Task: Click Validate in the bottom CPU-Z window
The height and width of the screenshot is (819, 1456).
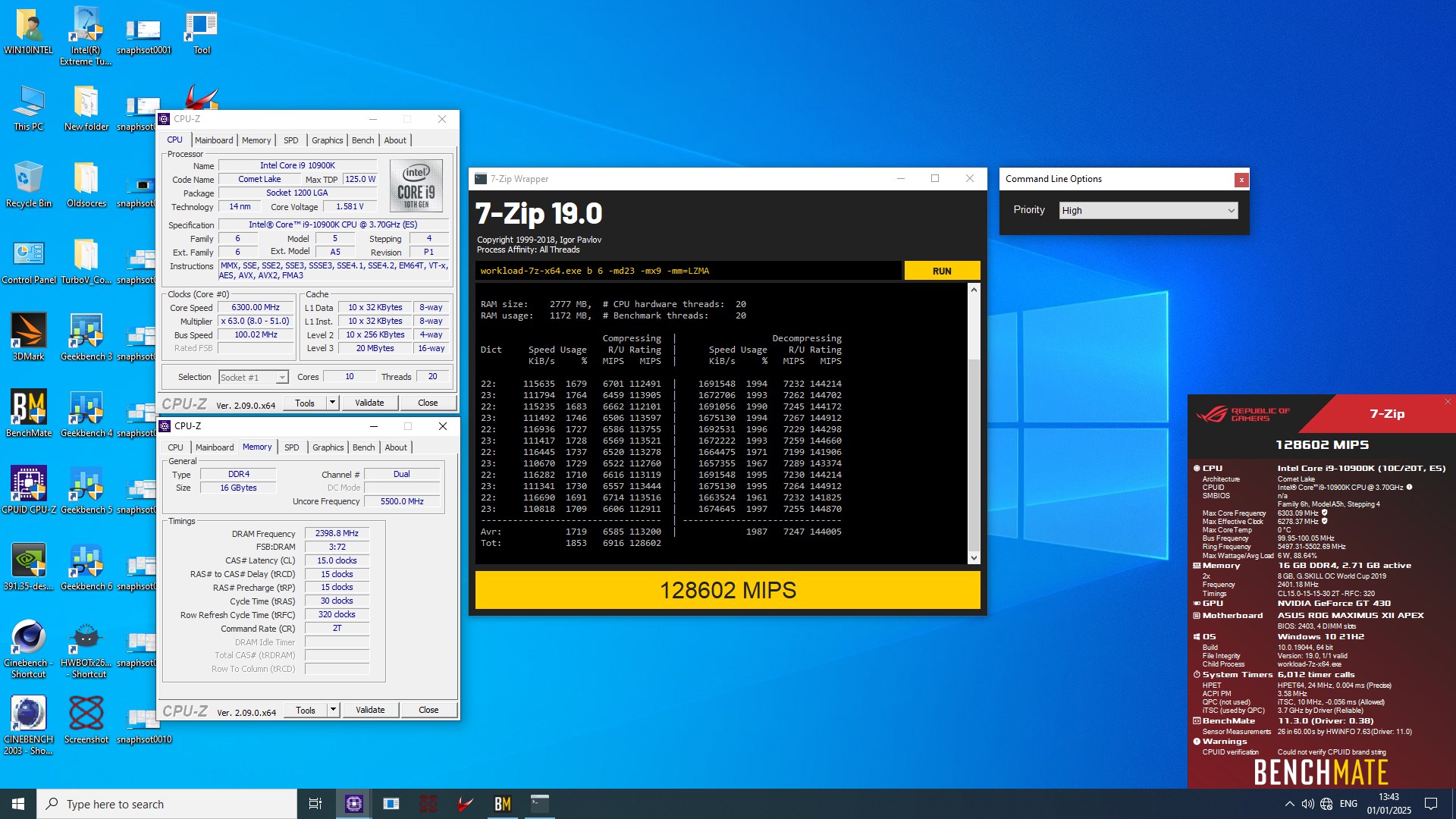Action: pos(370,710)
